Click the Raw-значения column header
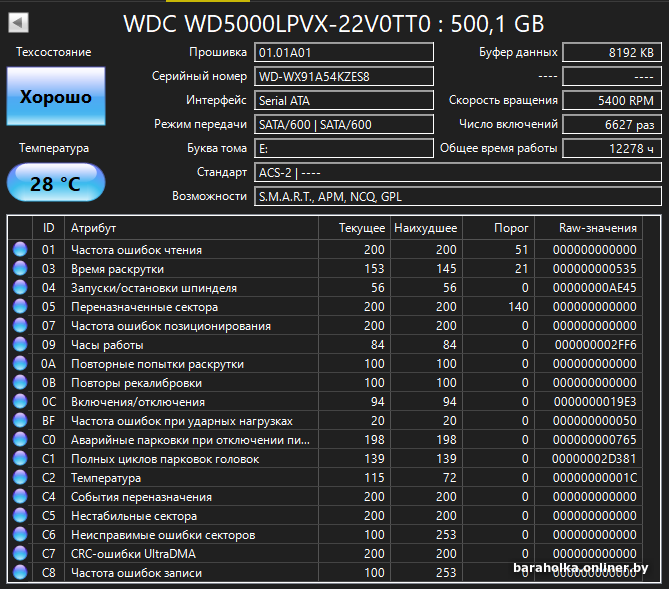 (x=588, y=228)
